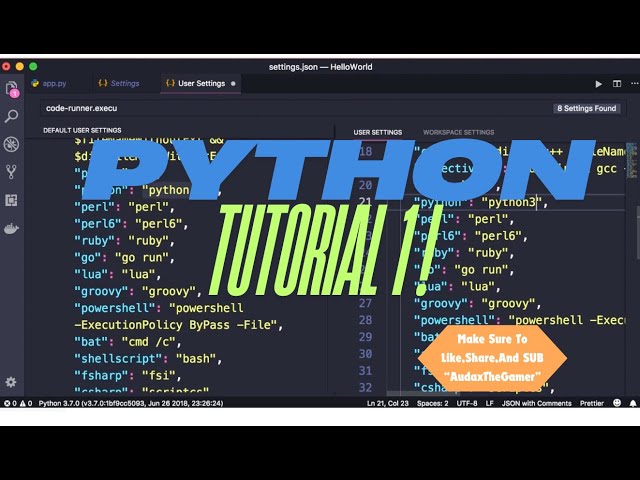Screen dimensions: 640x480
Task: Click line number 31 in user settings gutter
Action: click(365, 371)
